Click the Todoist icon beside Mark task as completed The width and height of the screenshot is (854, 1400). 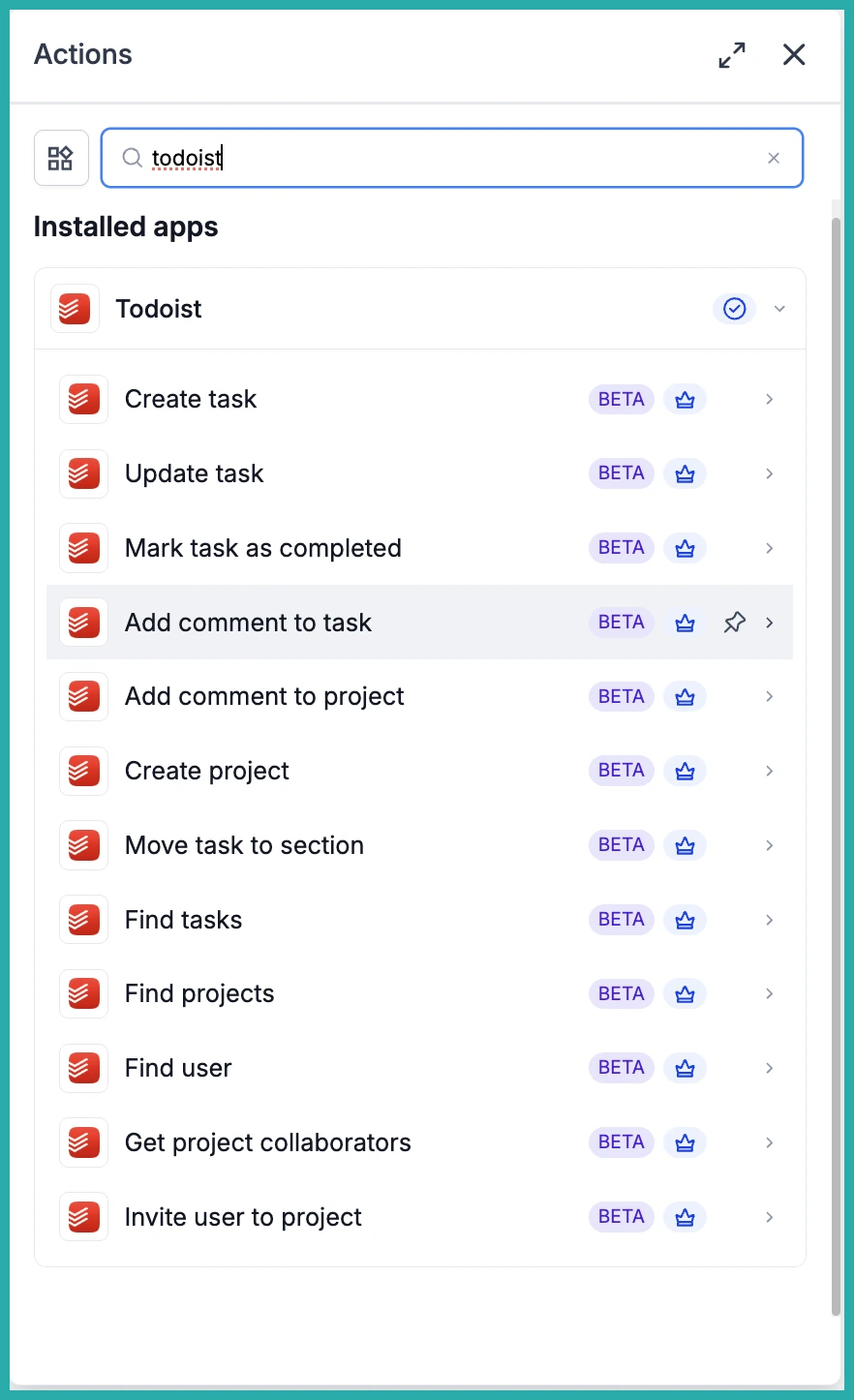click(83, 548)
